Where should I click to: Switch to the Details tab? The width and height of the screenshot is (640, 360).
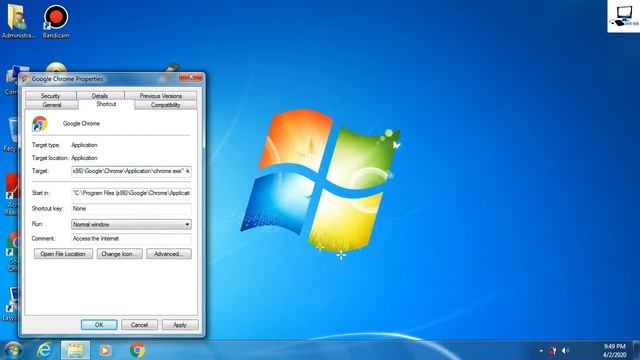click(100, 96)
